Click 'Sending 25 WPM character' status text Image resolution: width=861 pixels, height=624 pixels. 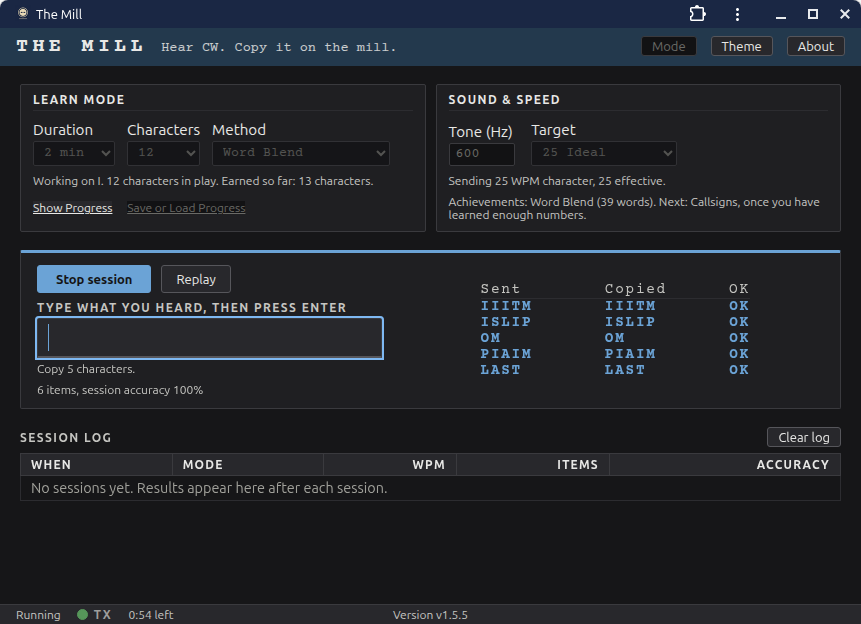point(556,181)
